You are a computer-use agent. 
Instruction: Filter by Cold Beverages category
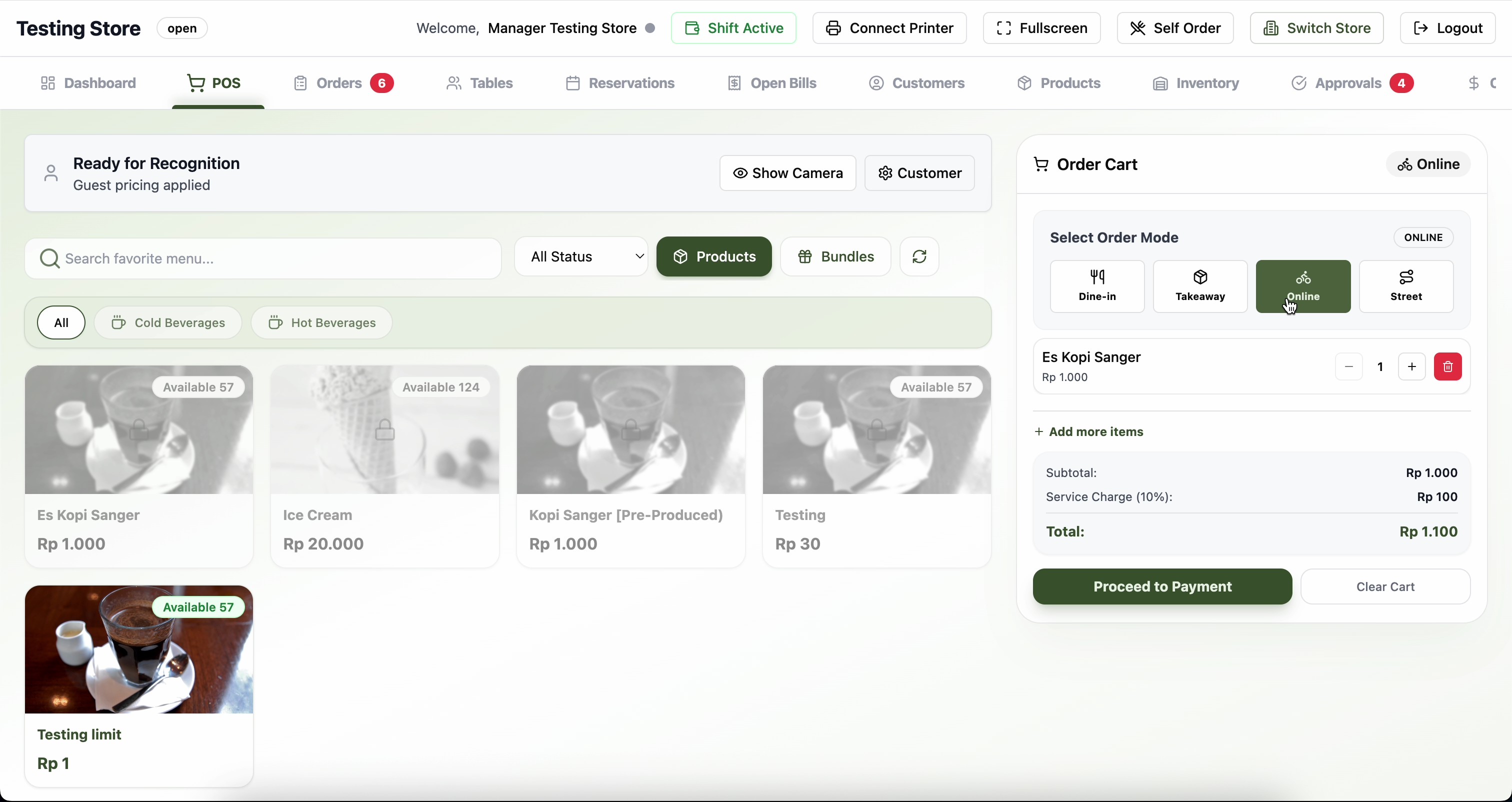pyautogui.click(x=168, y=323)
